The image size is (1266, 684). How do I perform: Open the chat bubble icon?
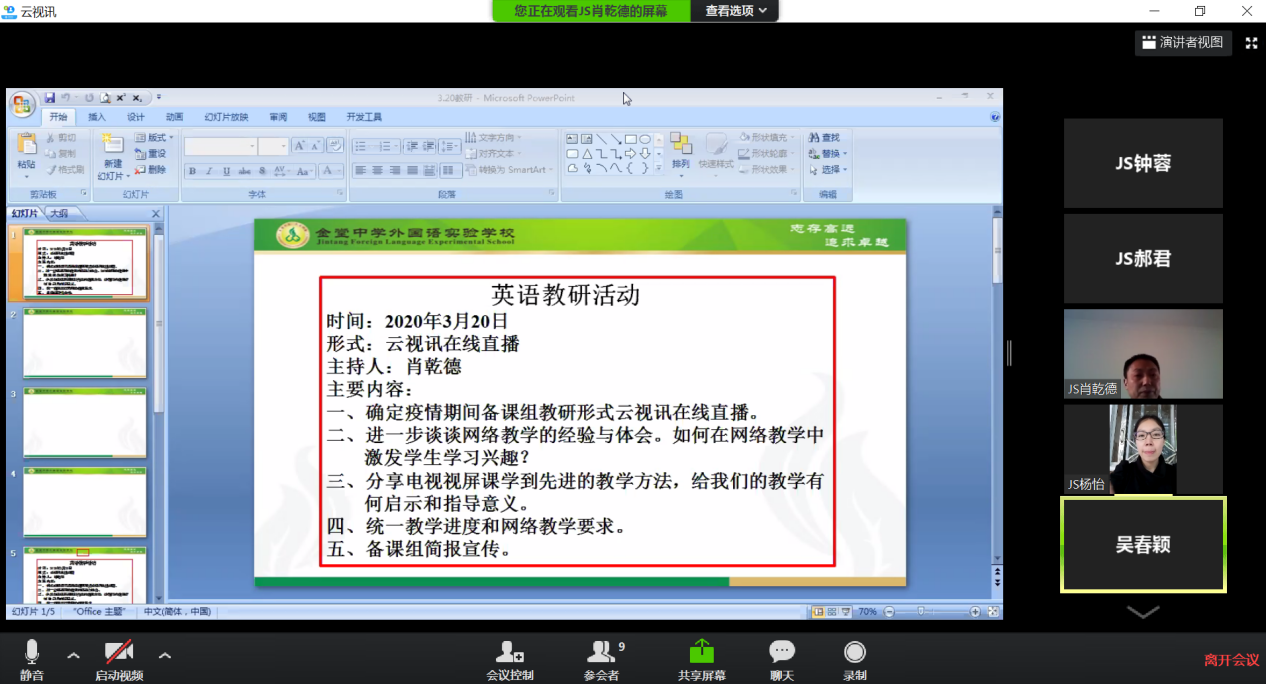(x=782, y=652)
